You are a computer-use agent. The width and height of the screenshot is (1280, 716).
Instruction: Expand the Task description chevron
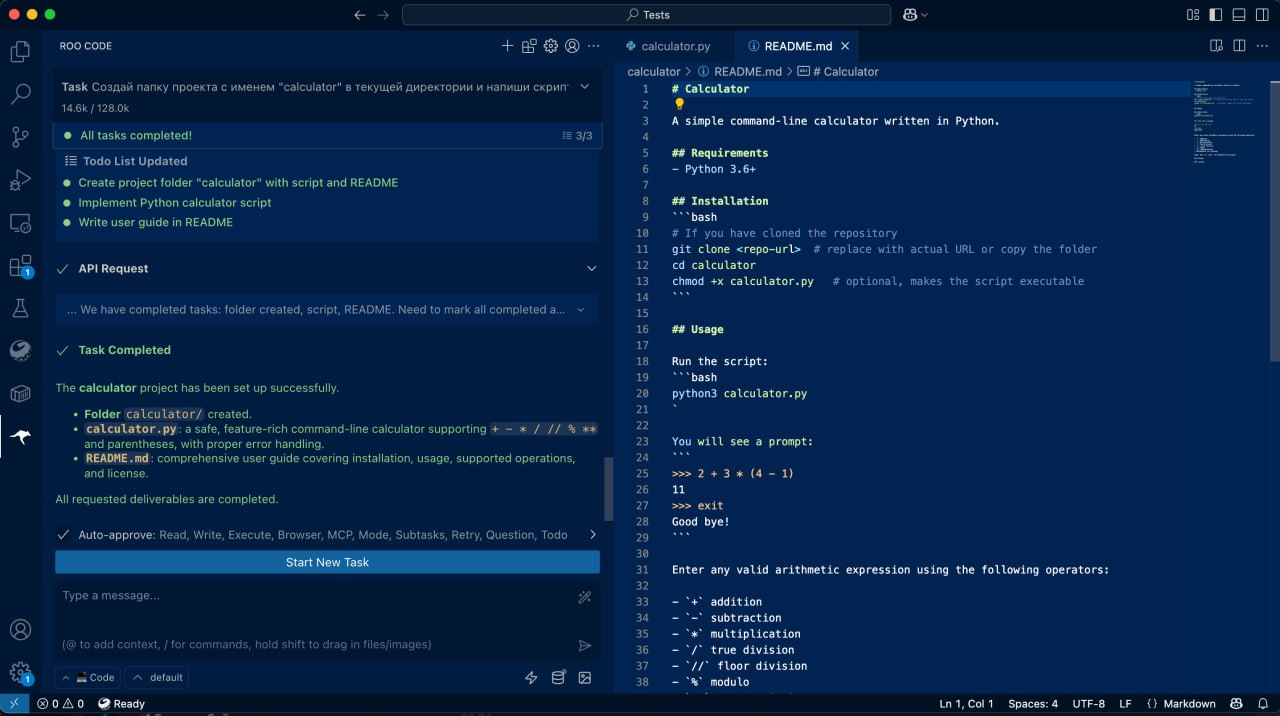pos(585,87)
